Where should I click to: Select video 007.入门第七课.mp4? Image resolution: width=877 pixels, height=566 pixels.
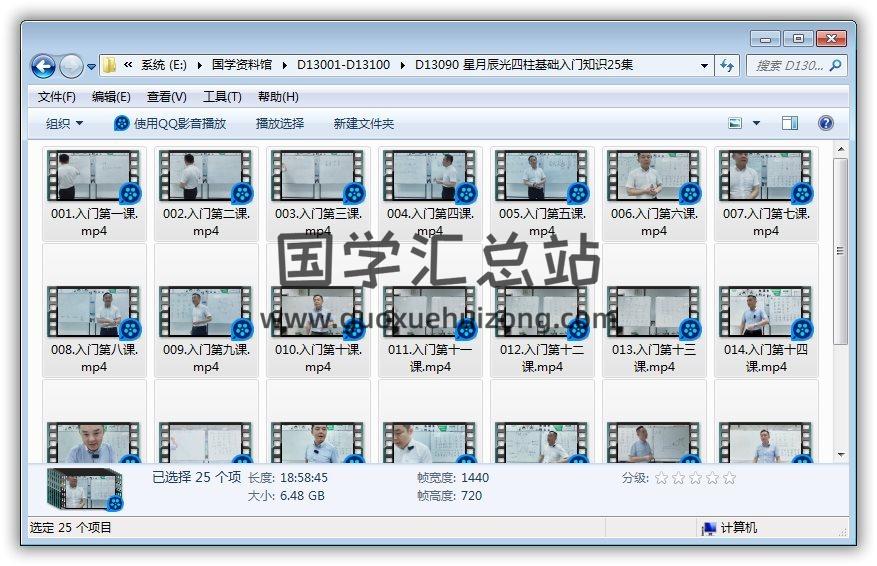pyautogui.click(x=766, y=194)
